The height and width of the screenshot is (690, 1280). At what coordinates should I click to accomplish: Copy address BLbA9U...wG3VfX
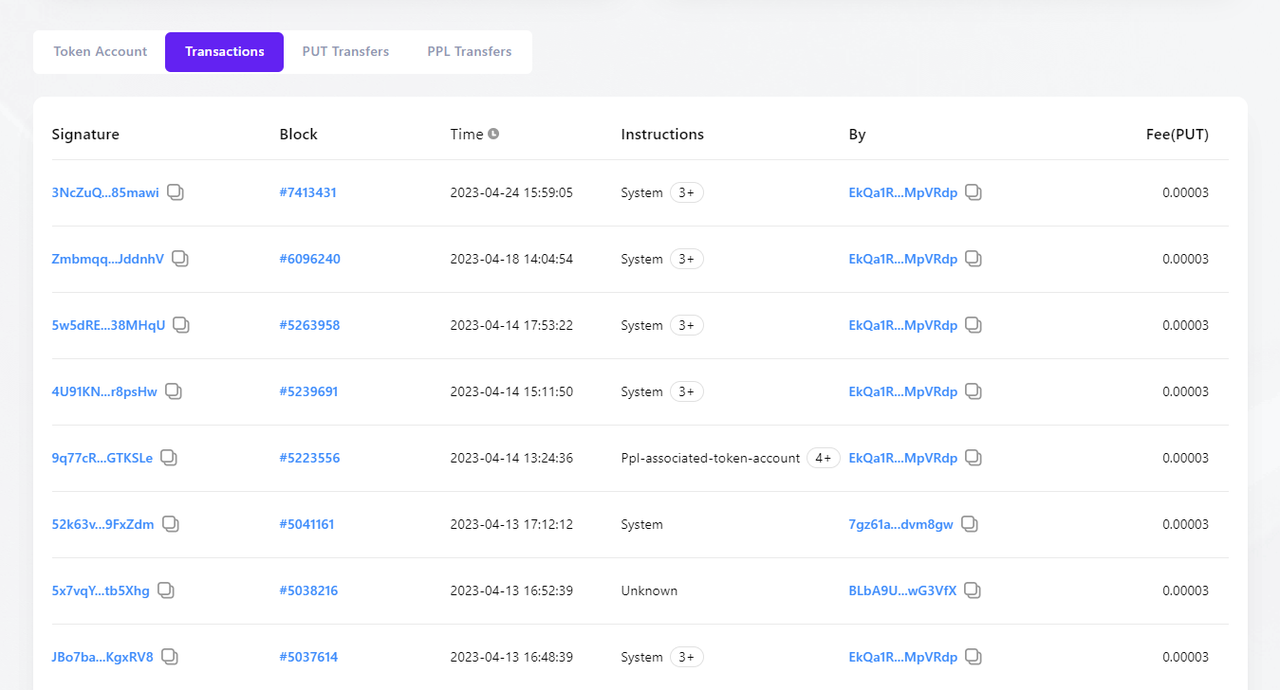pos(972,591)
